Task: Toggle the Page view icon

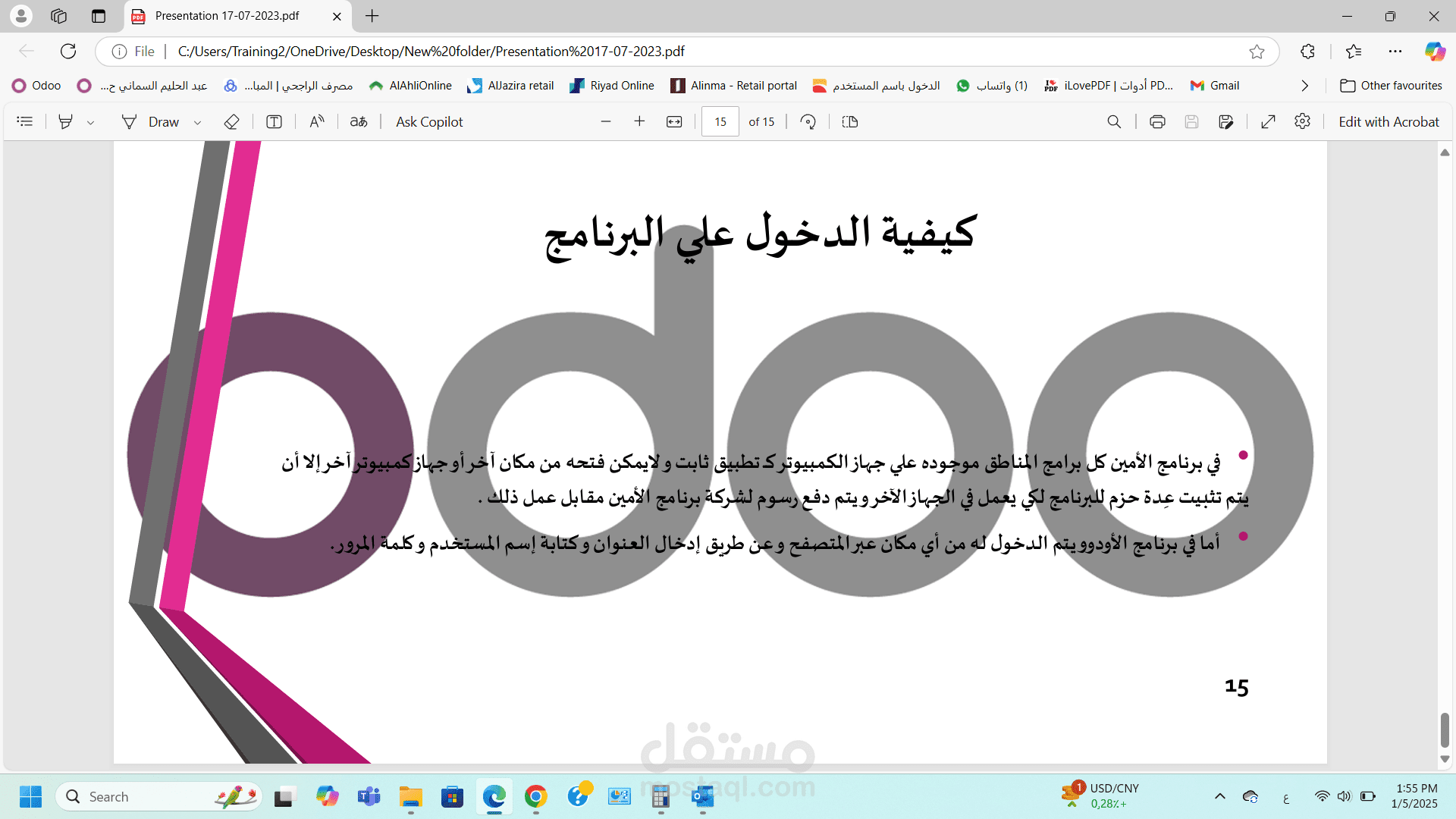Action: click(x=850, y=121)
